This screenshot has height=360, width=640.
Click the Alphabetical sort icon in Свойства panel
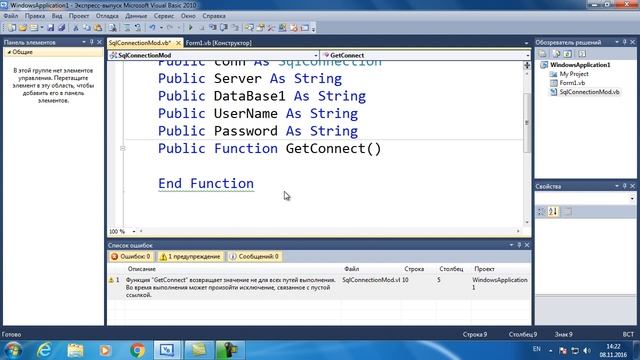click(x=553, y=211)
